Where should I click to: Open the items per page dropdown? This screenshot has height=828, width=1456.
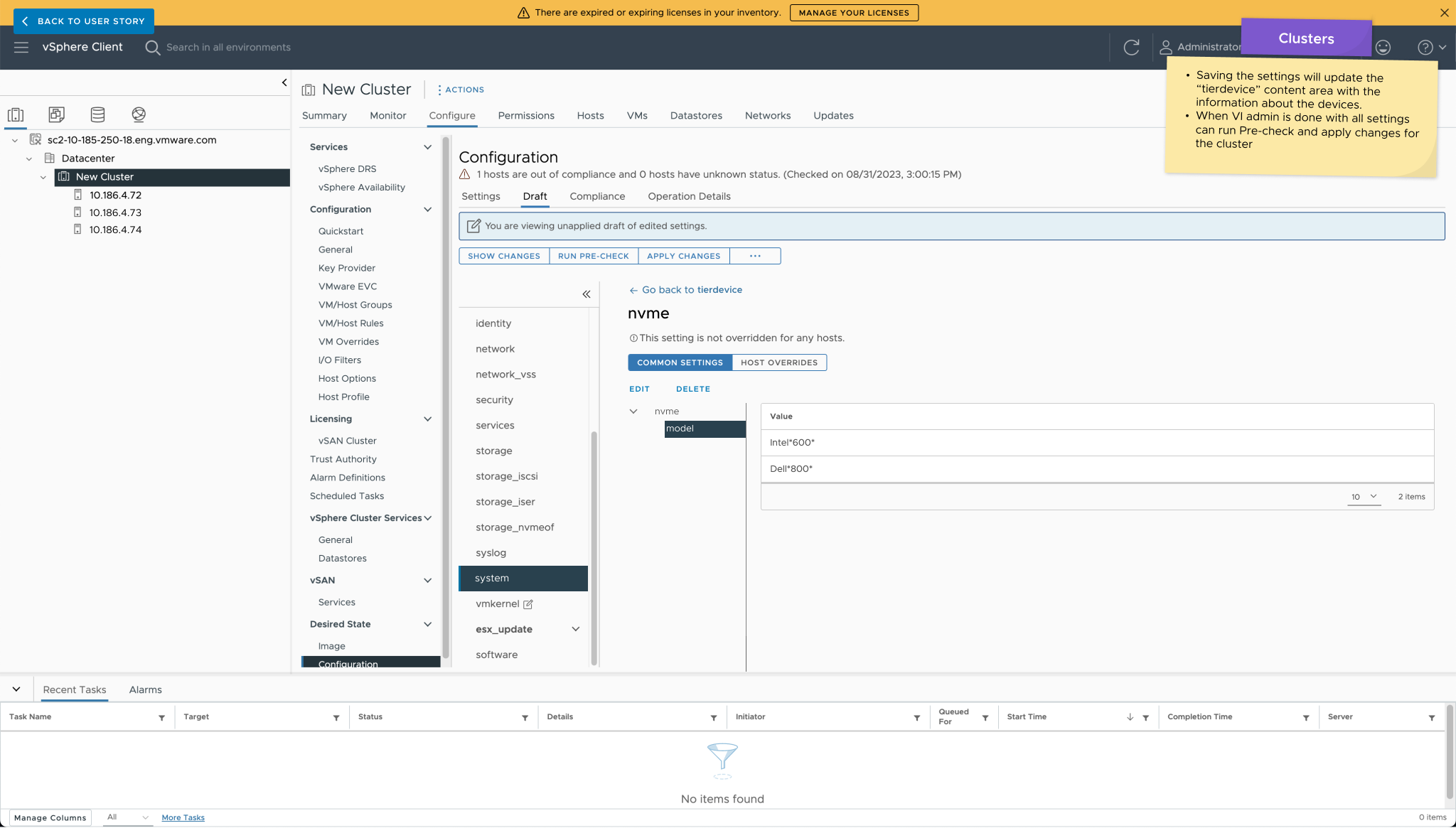(1364, 497)
